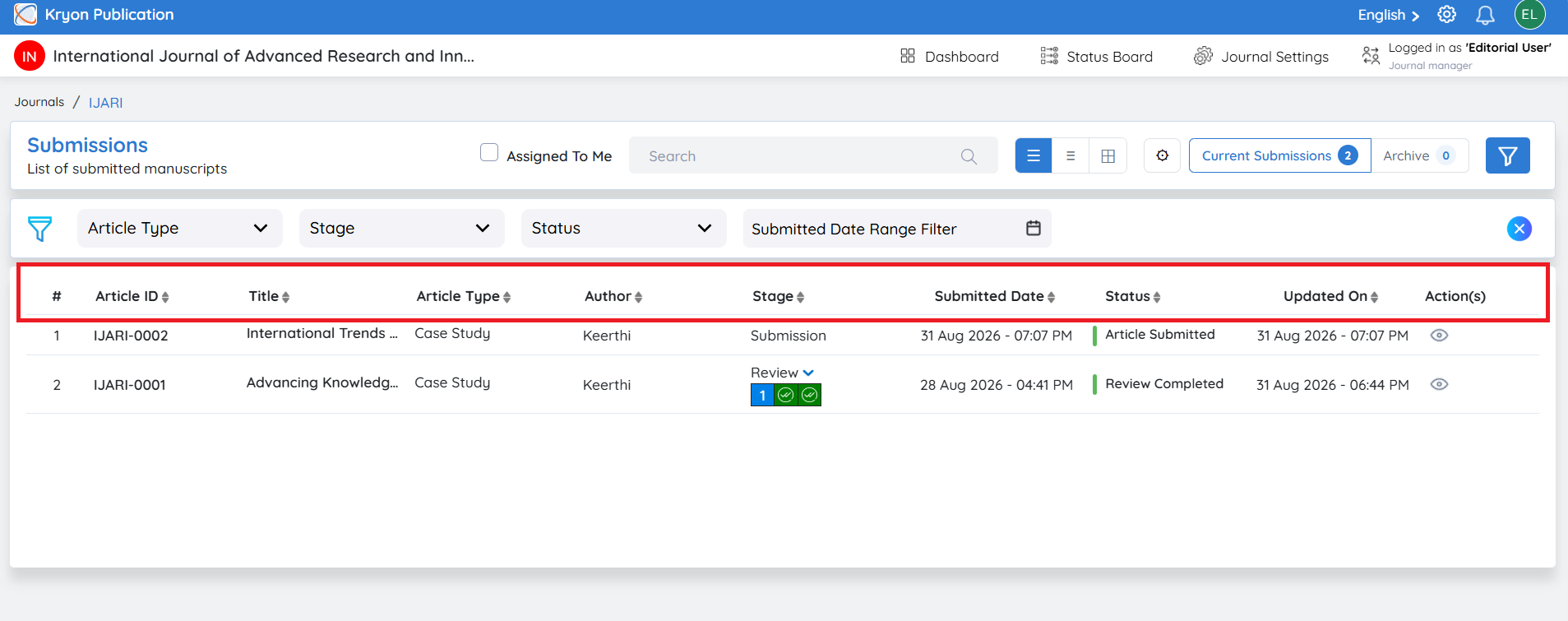Click the logged-in user role icon

(x=1371, y=55)
